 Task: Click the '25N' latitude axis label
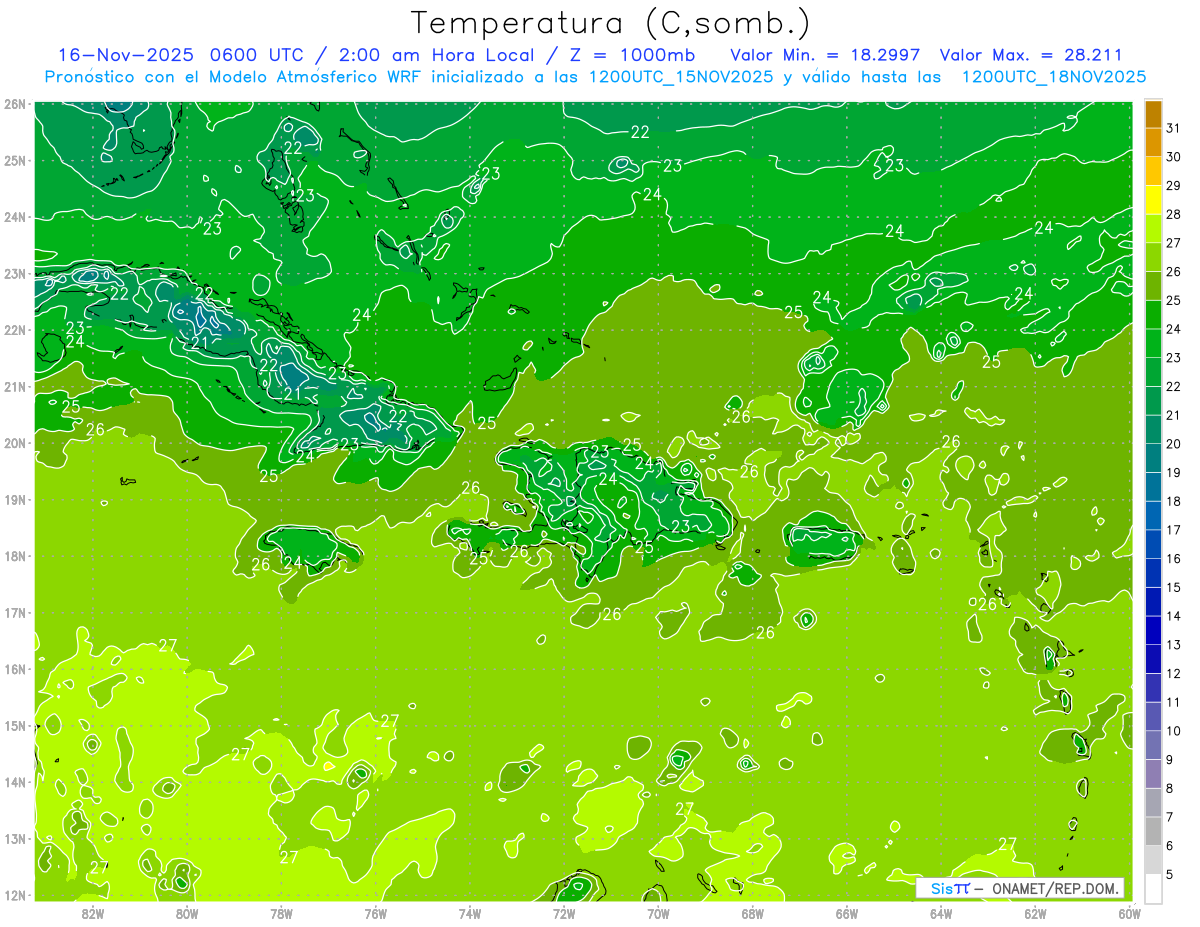15,161
